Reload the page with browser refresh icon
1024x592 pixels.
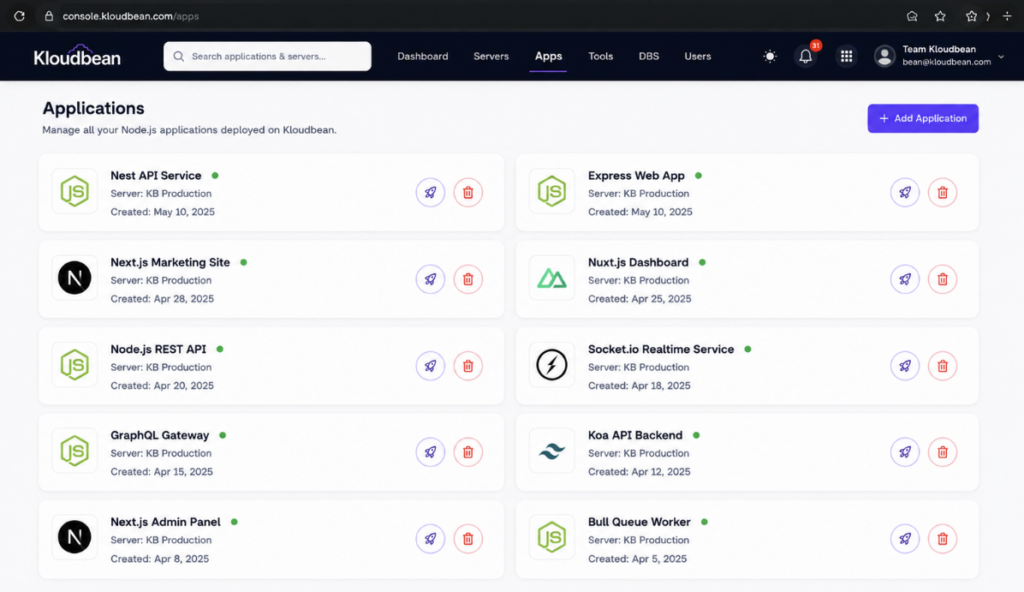(20, 16)
